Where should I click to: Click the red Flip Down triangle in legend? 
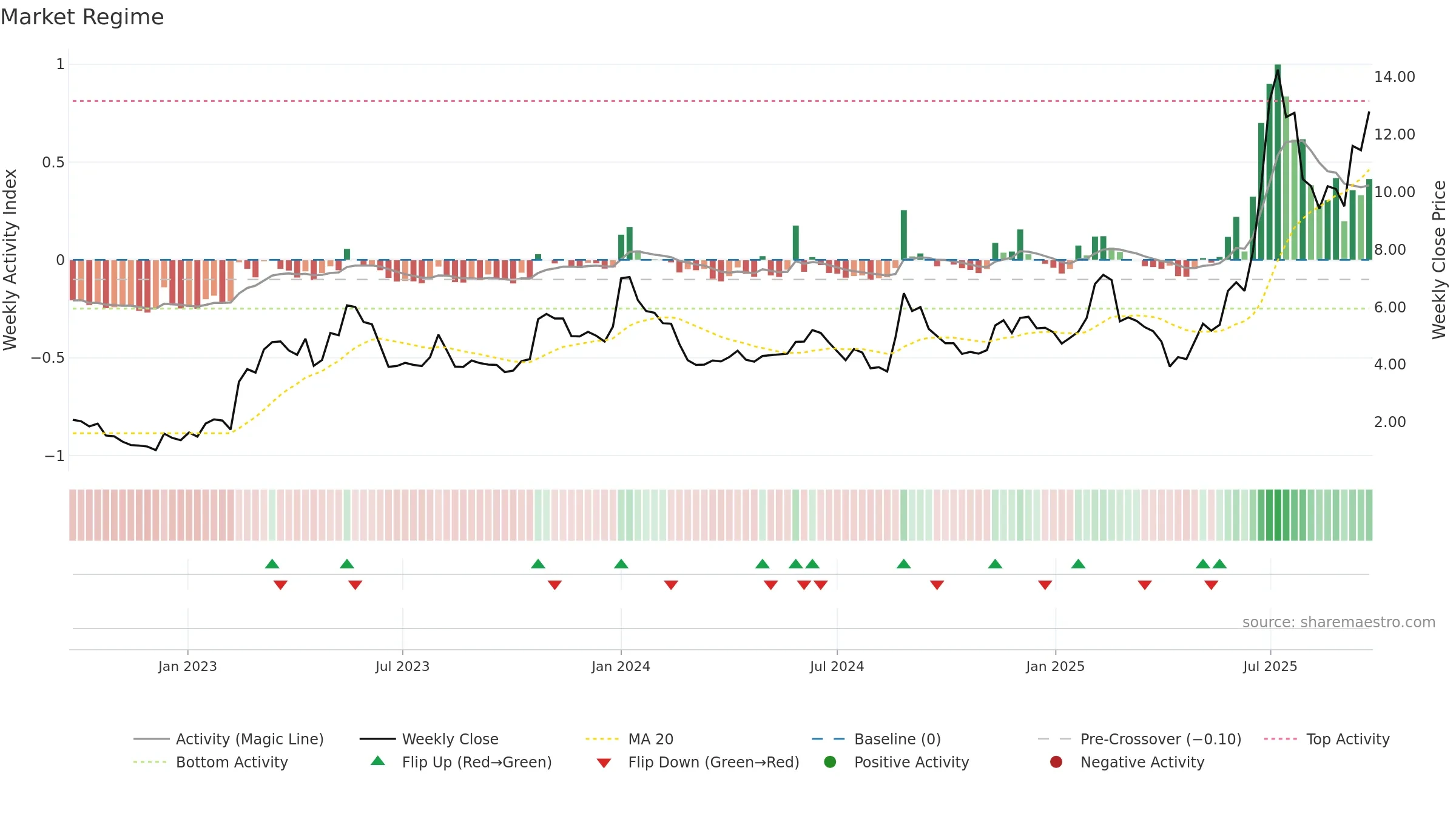coord(604,763)
